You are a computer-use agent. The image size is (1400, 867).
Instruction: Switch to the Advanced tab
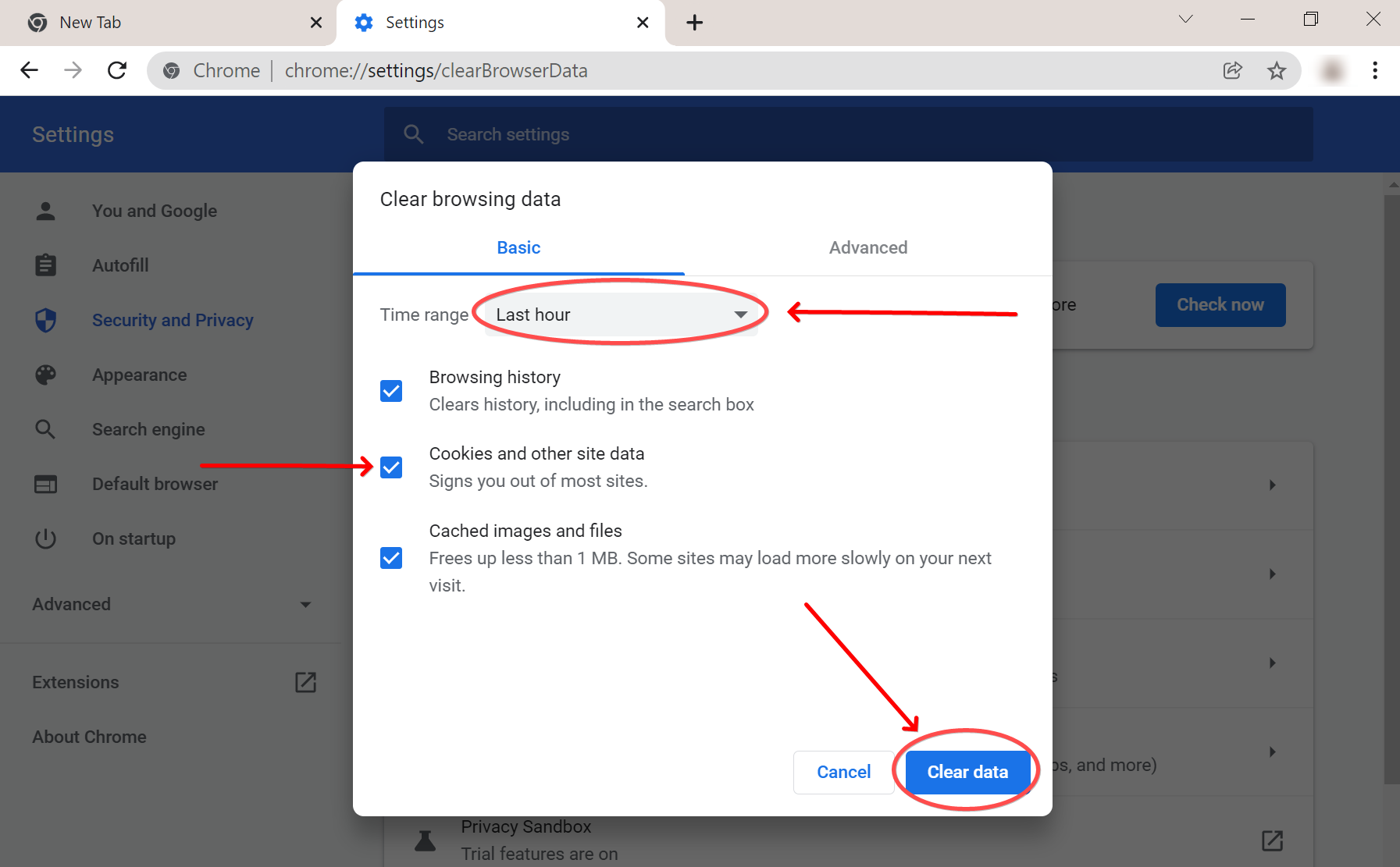(x=867, y=247)
